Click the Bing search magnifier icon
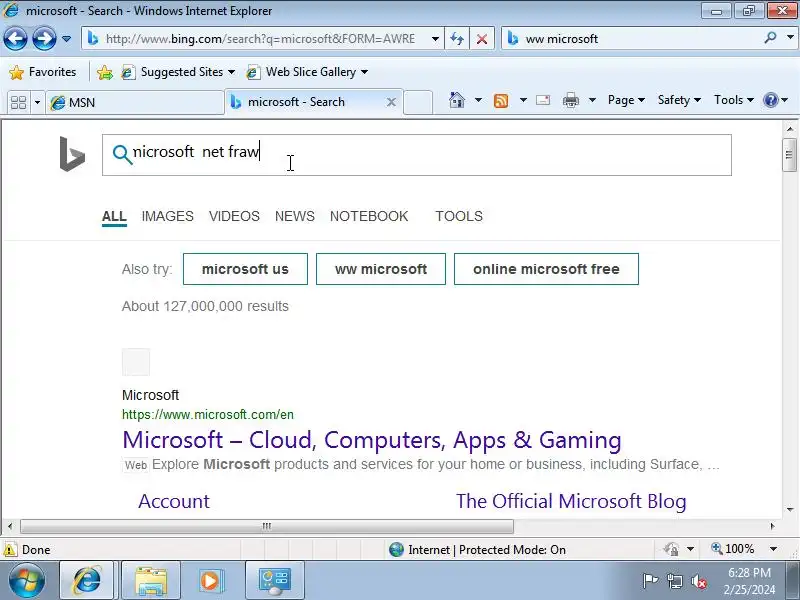This screenshot has height=600, width=800. (x=122, y=154)
